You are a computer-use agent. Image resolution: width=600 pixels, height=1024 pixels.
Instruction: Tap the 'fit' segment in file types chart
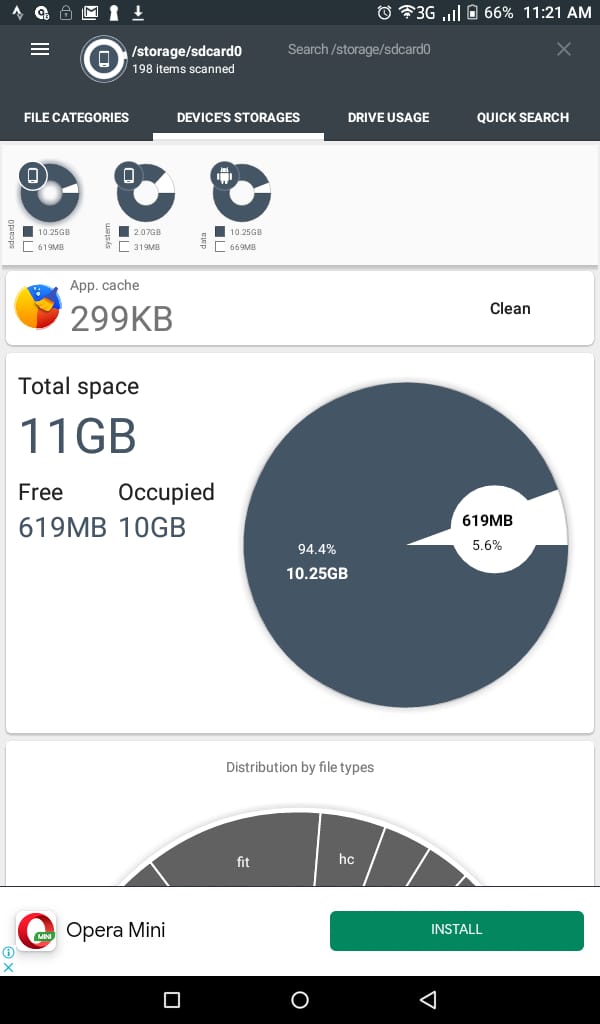click(x=243, y=860)
